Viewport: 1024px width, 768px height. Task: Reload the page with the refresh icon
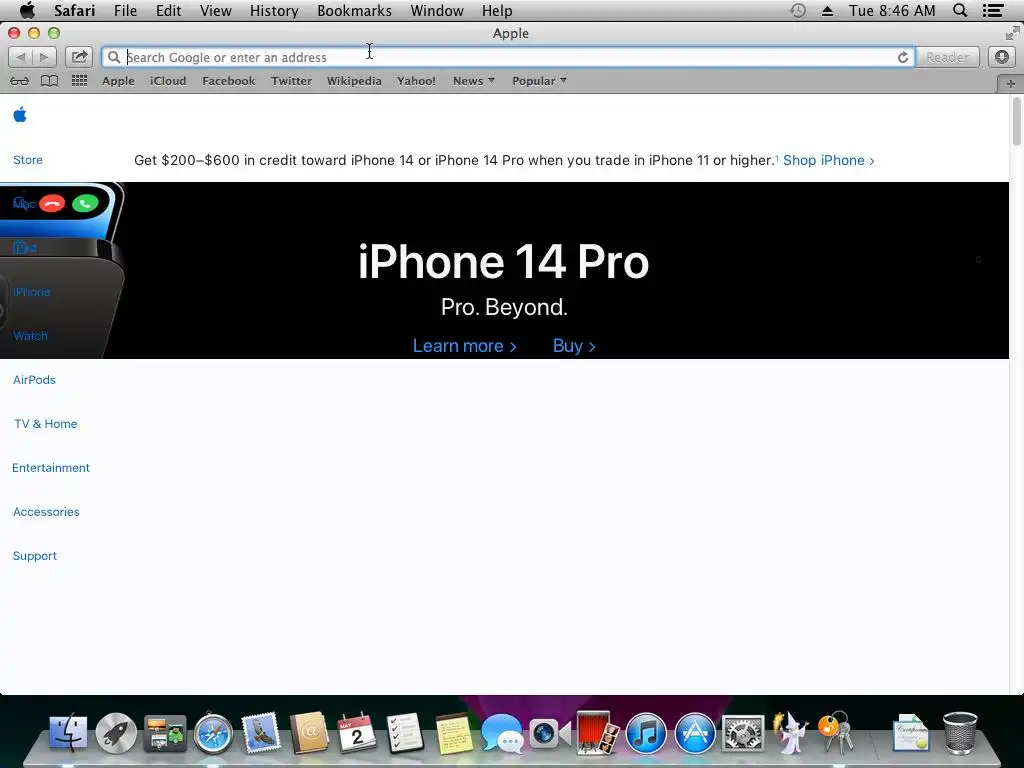(903, 57)
